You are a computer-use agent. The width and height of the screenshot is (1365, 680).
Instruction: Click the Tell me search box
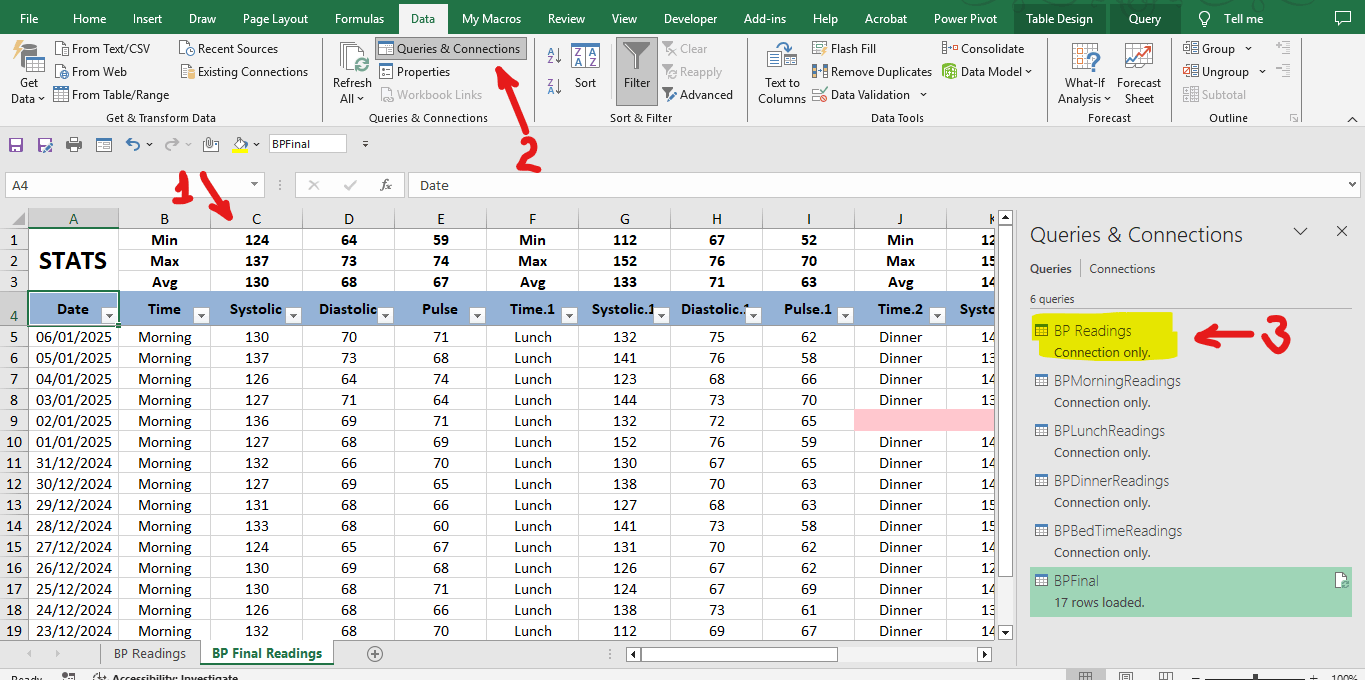tap(1232, 18)
